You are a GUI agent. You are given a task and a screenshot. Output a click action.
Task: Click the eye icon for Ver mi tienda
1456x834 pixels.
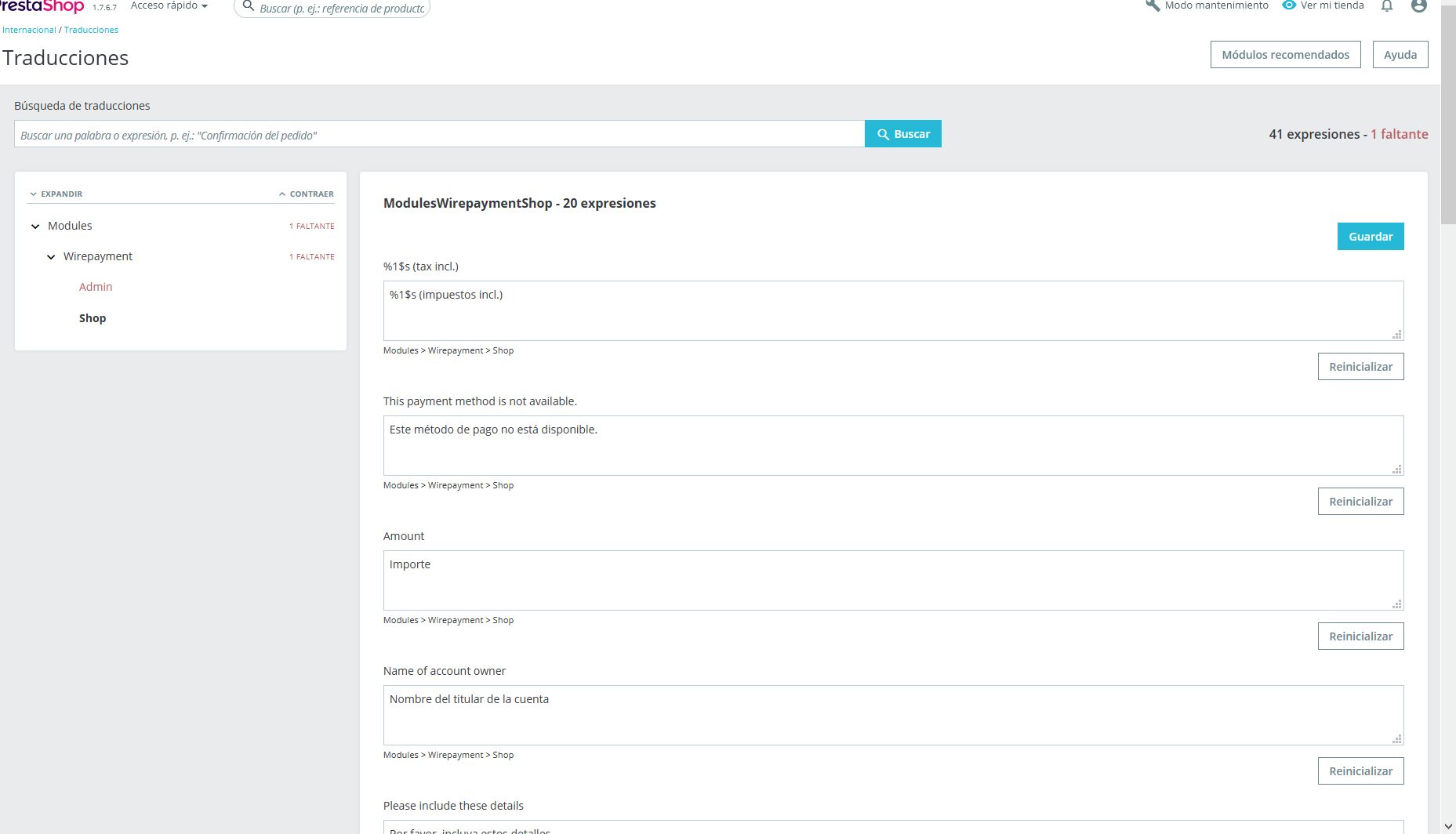[1289, 5]
